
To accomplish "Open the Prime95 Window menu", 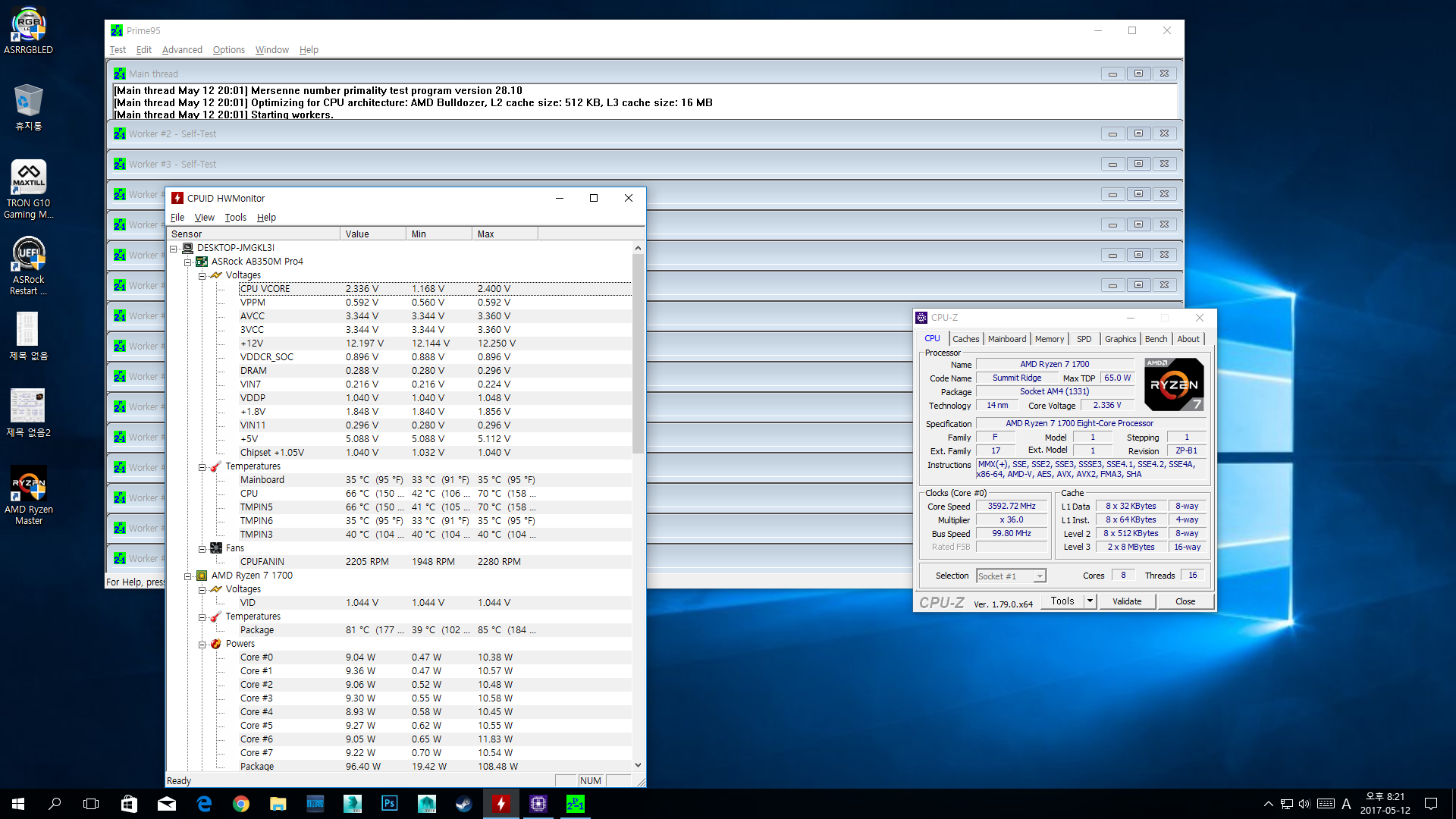I will click(271, 50).
